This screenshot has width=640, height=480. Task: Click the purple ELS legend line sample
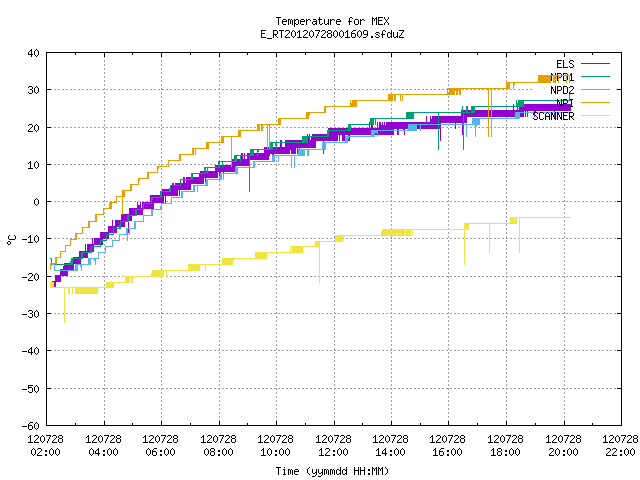[595, 64]
